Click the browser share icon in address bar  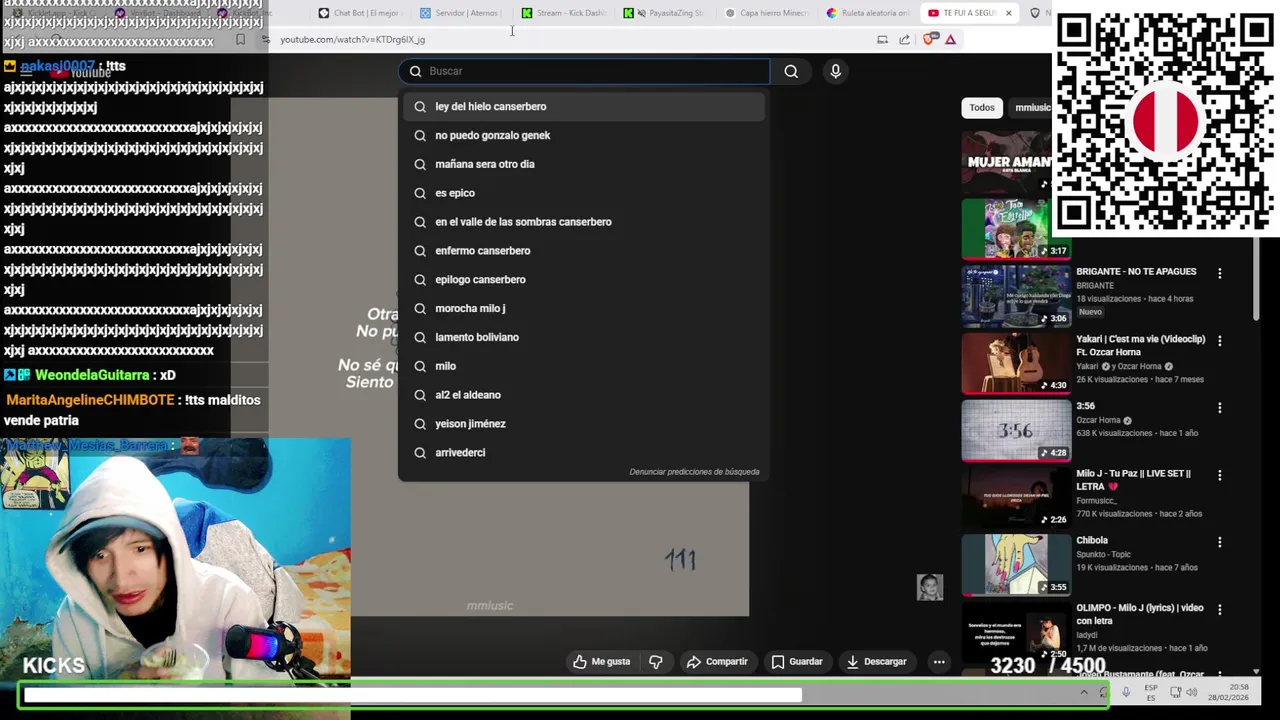tap(904, 40)
